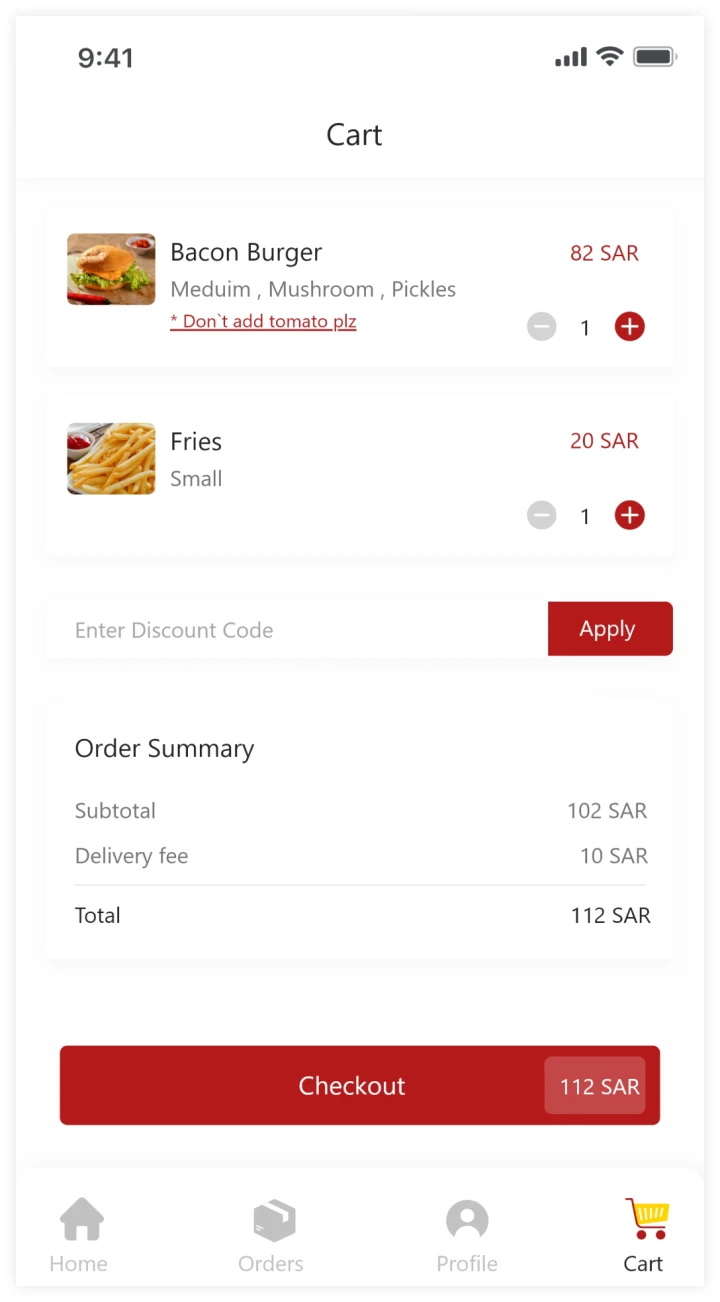
Task: Open the Home tab
Action: [80, 1236]
